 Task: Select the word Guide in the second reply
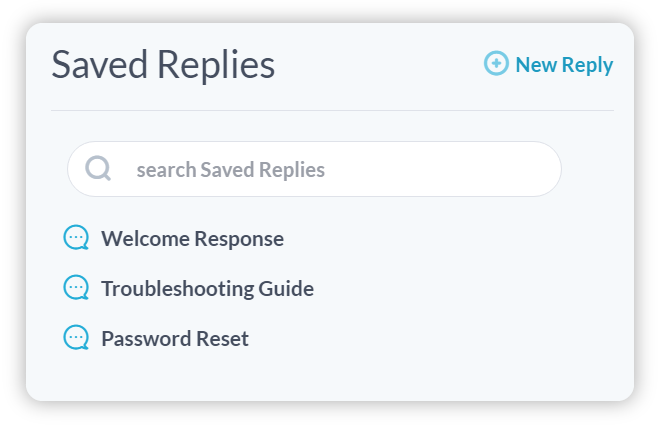286,289
